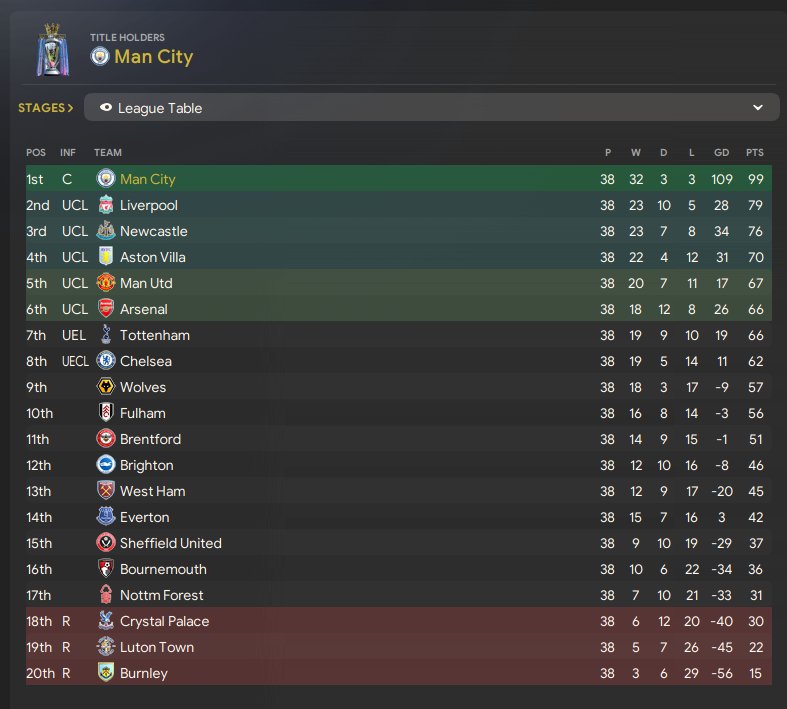Expand the dropdown chevron arrow
The height and width of the screenshot is (709, 787).
pos(757,107)
